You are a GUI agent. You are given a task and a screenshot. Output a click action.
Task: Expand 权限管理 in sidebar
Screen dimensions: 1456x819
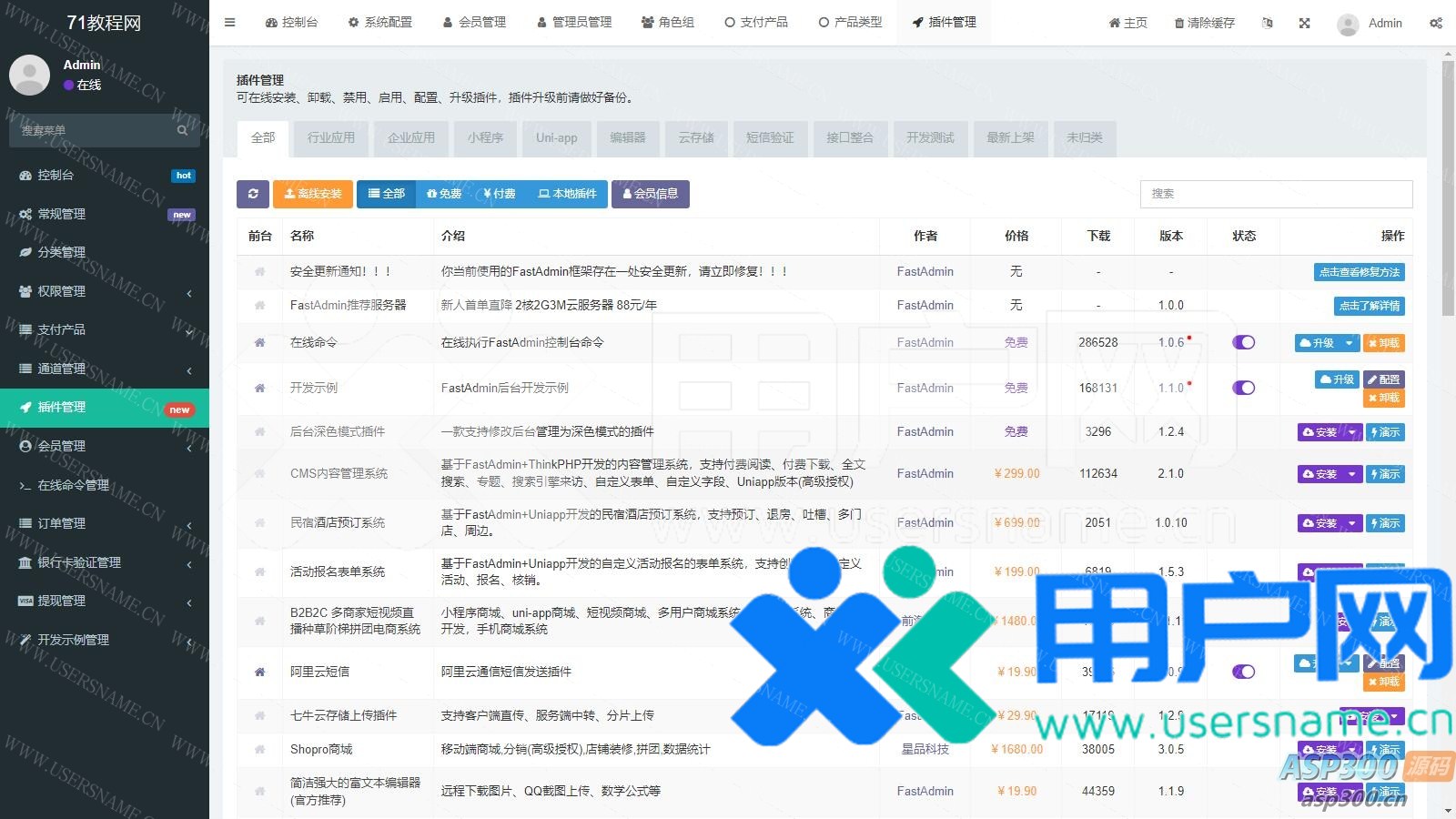(105, 291)
